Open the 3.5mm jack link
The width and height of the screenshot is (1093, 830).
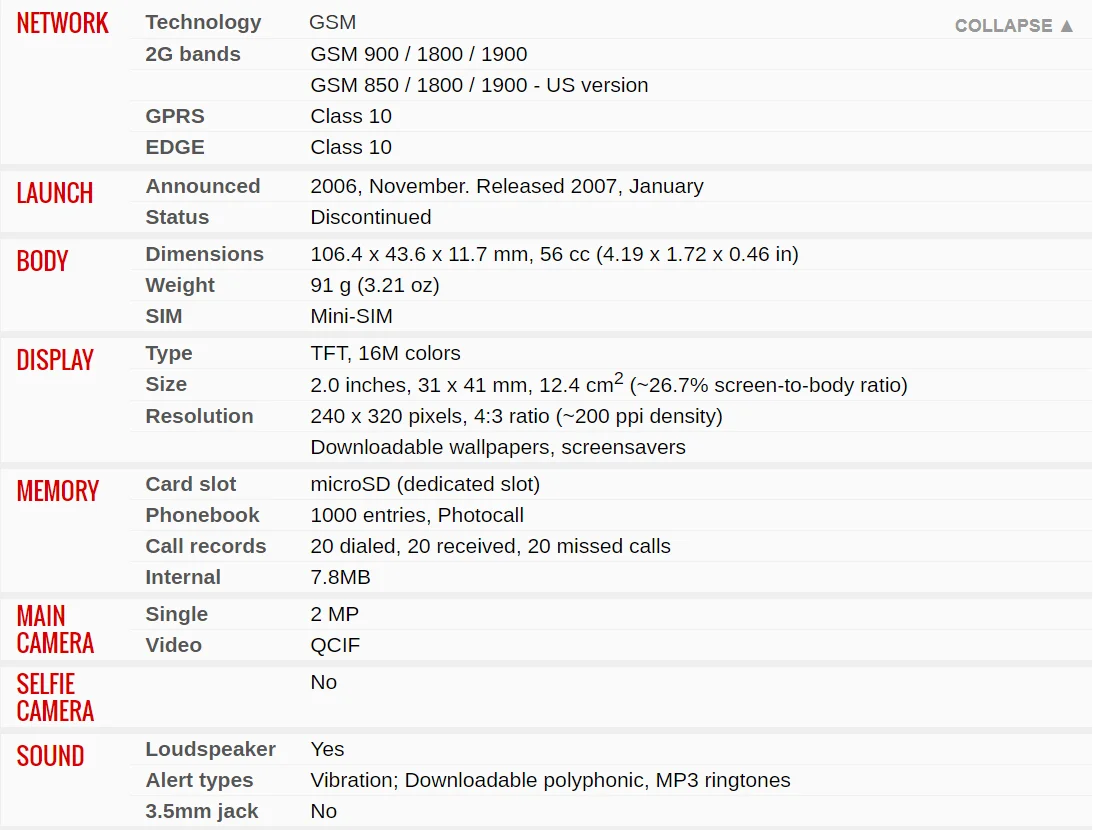pyautogui.click(x=201, y=811)
